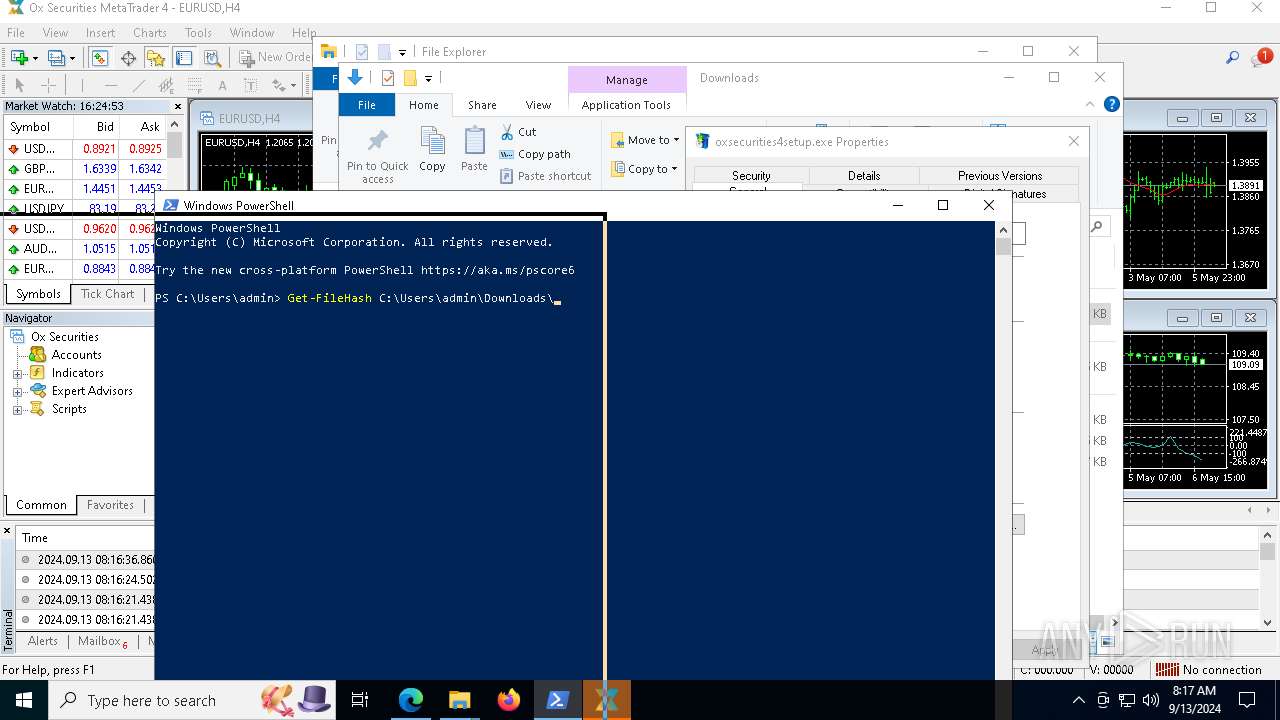
Task: Open the Insert menu in MetaTrader
Action: pos(100,32)
